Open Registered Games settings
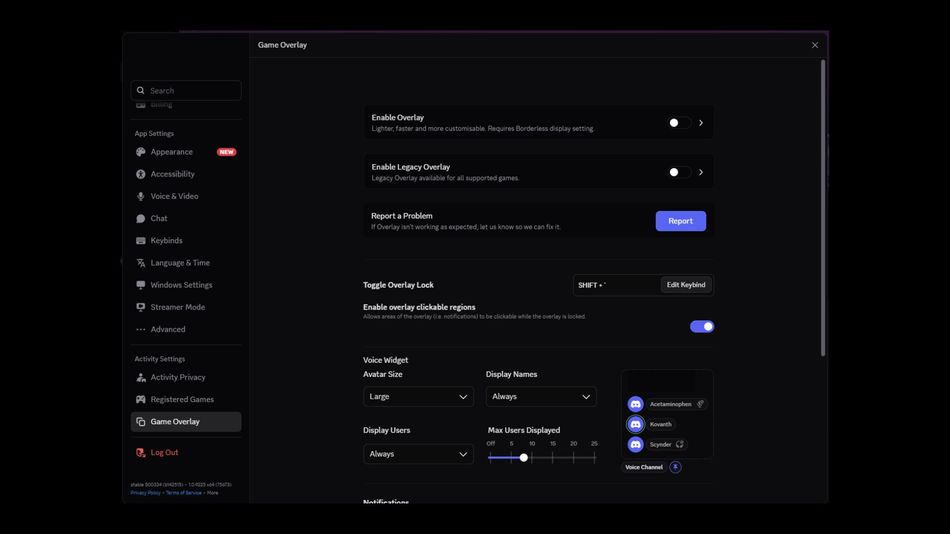The width and height of the screenshot is (950, 534). pyautogui.click(x=186, y=399)
